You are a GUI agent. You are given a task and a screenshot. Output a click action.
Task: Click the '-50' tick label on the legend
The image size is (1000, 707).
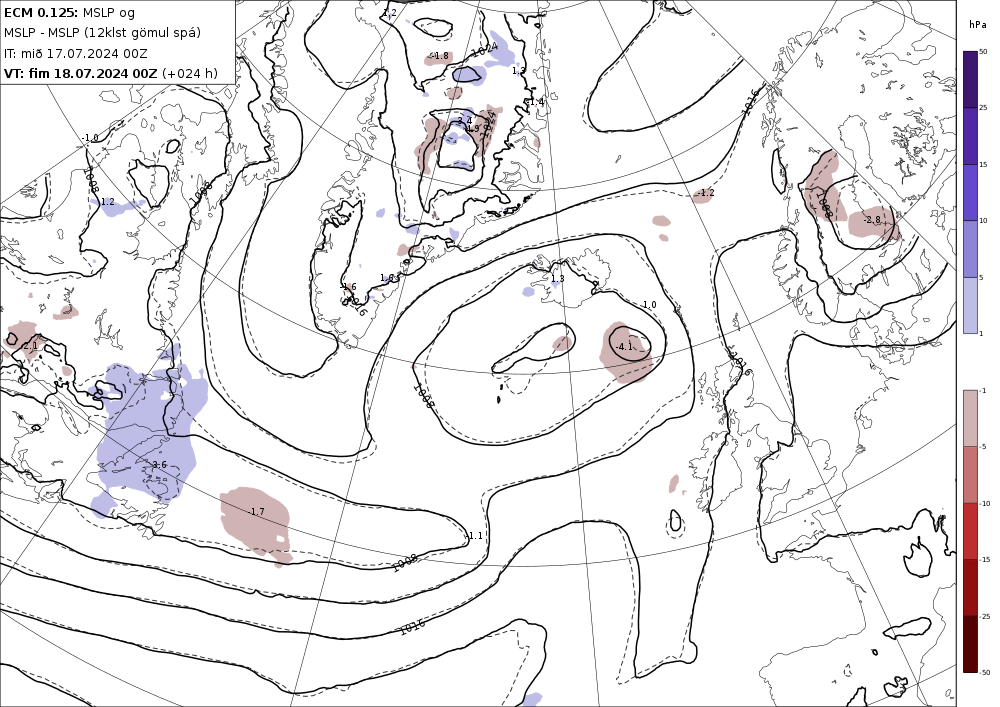click(x=985, y=672)
